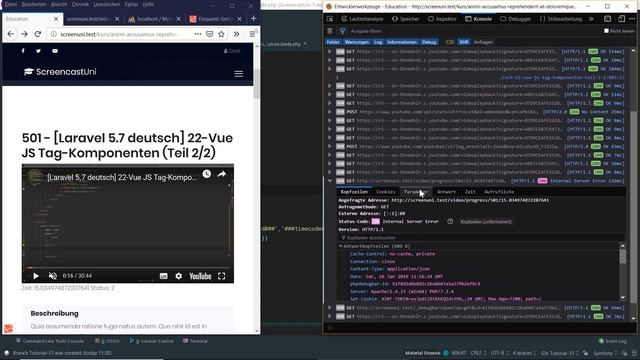The width and height of the screenshot is (640, 360).
Task: Switch to the Aufrufliste request tab
Action: click(x=499, y=192)
